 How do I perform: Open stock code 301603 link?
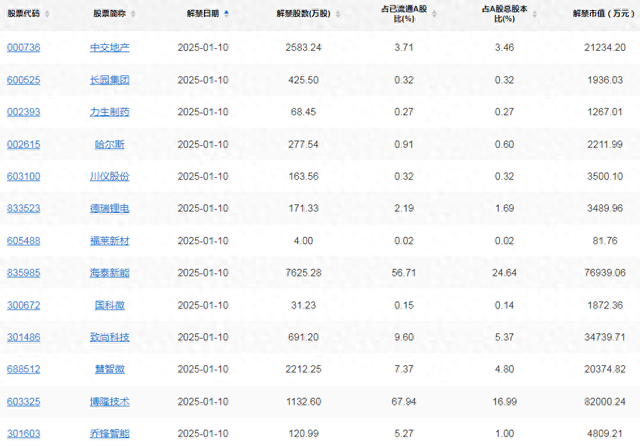pos(24,433)
